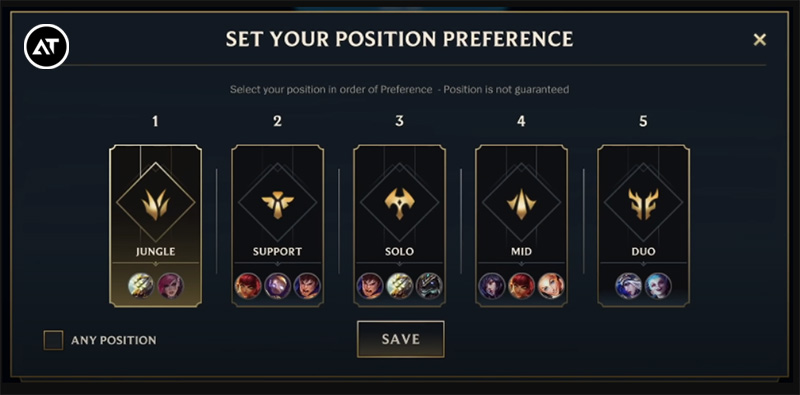This screenshot has width=800, height=395.
Task: Pick the Solo lane position emblem
Action: pyautogui.click(x=399, y=203)
